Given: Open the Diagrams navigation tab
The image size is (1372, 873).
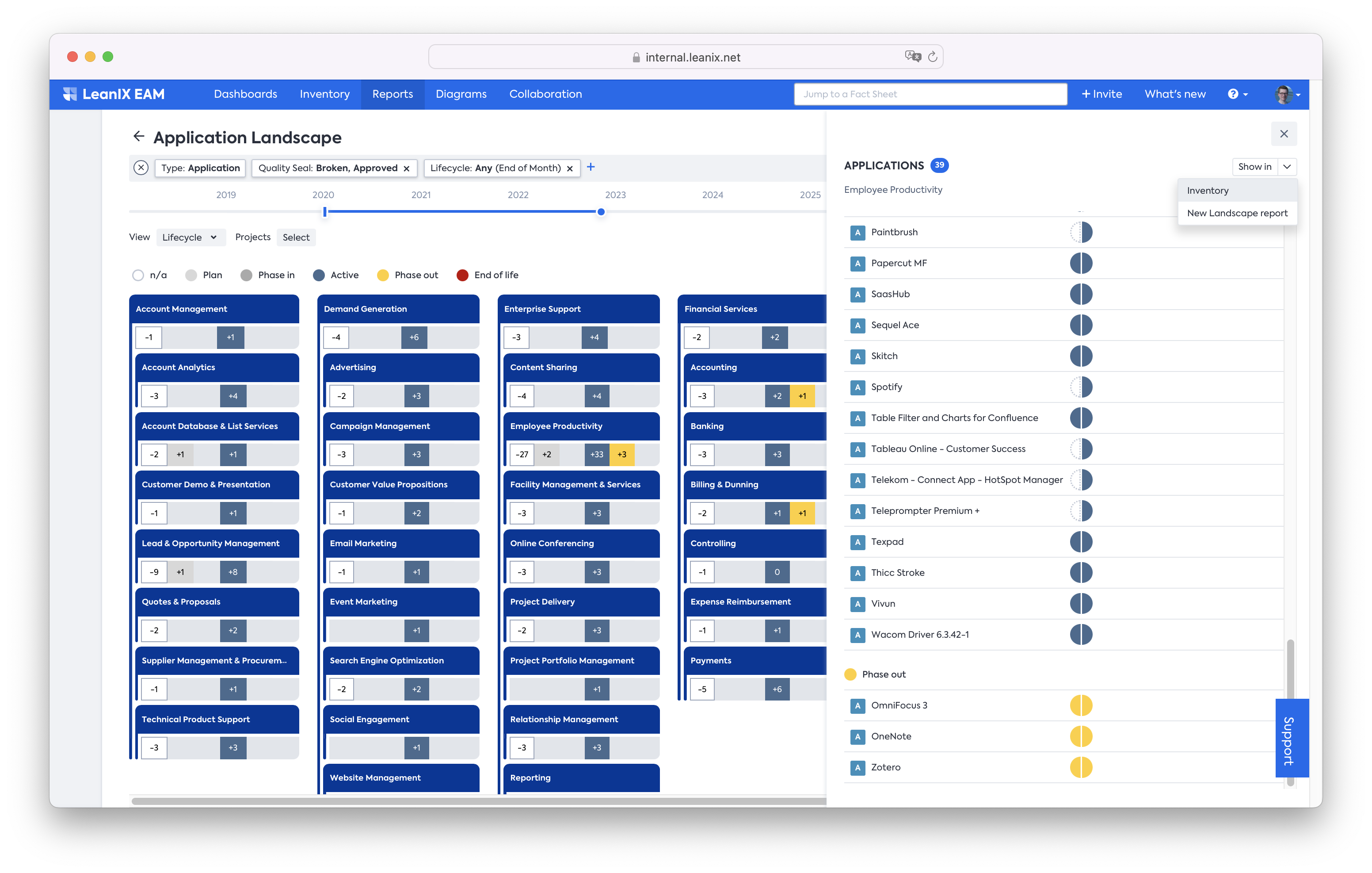Looking at the screenshot, I should (x=461, y=94).
